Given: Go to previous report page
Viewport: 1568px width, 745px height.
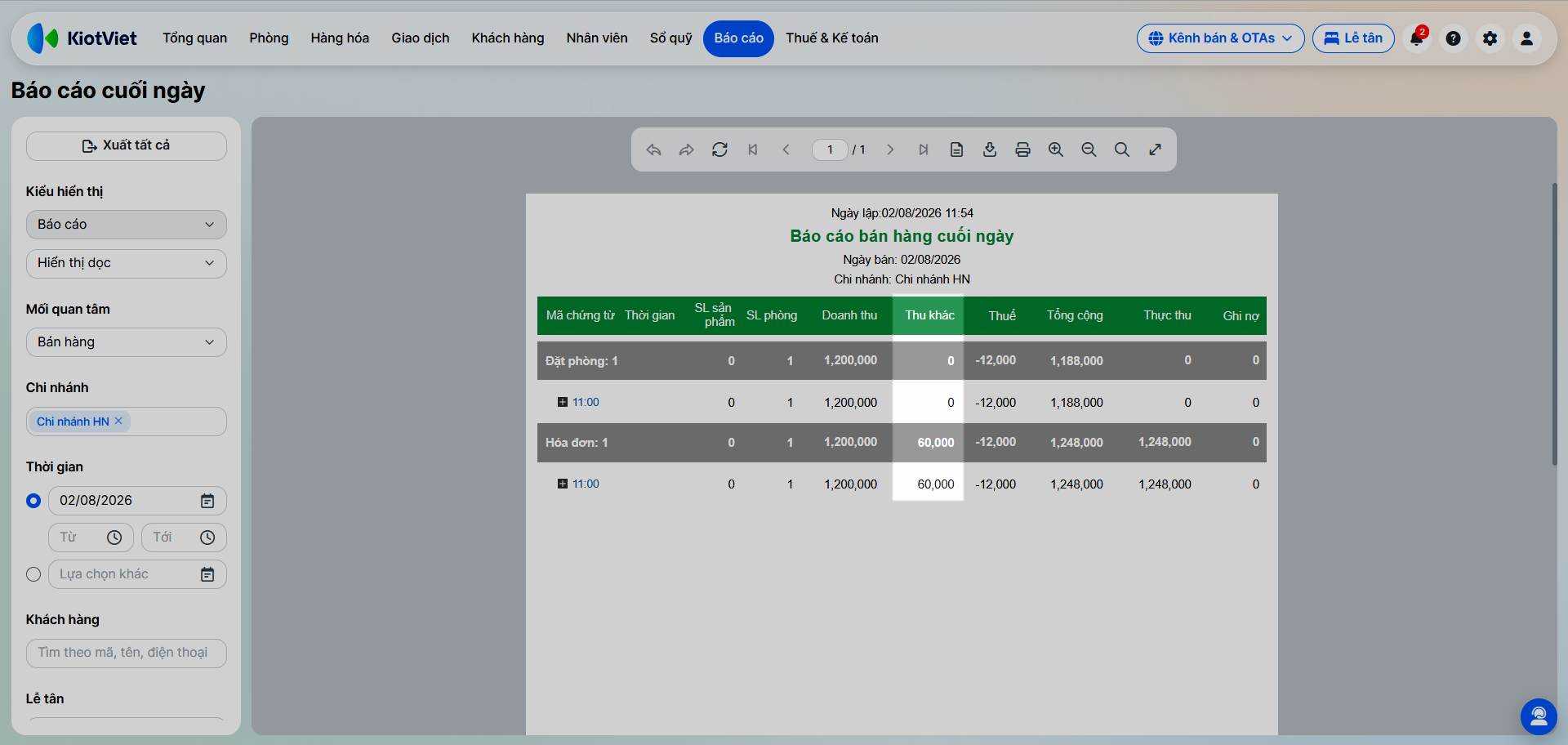Looking at the screenshot, I should 786,149.
